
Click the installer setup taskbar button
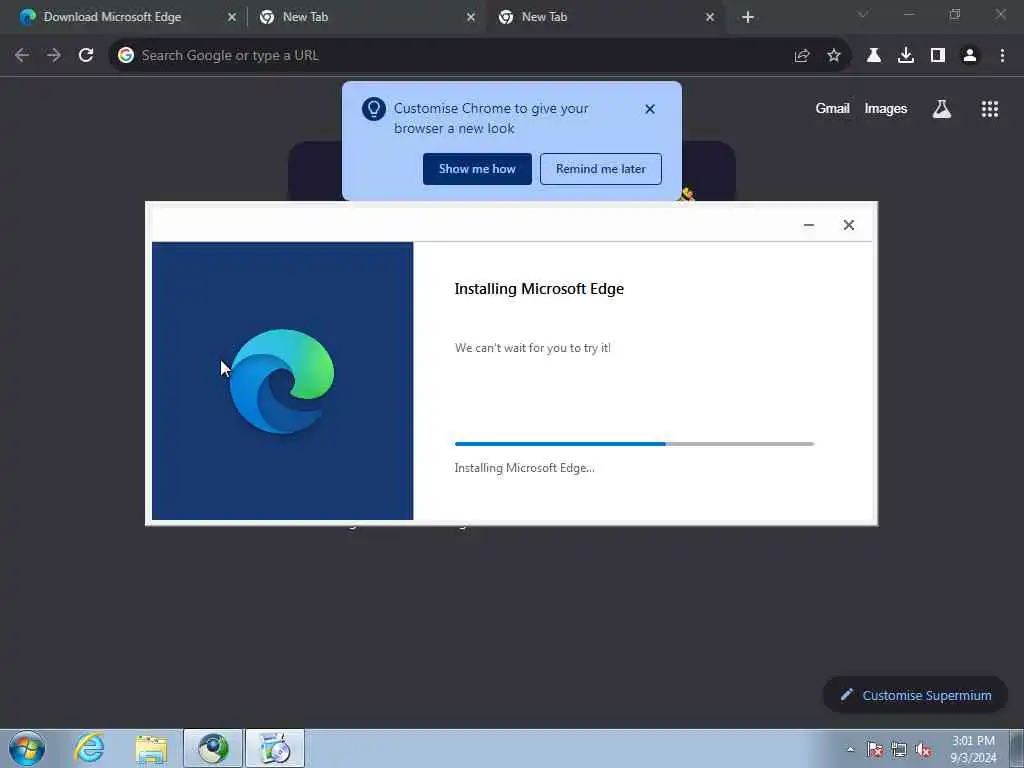coord(275,748)
